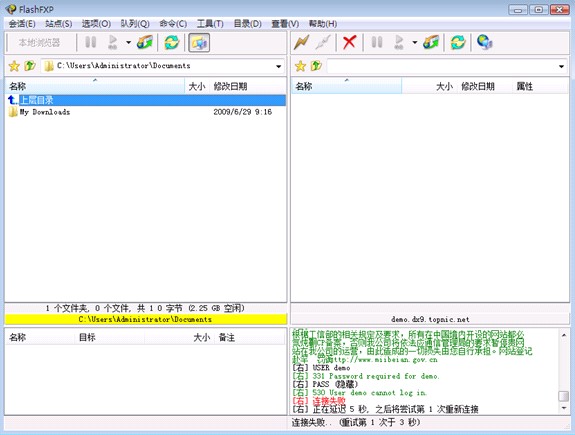Open the 站点(S) menu

[59, 24]
